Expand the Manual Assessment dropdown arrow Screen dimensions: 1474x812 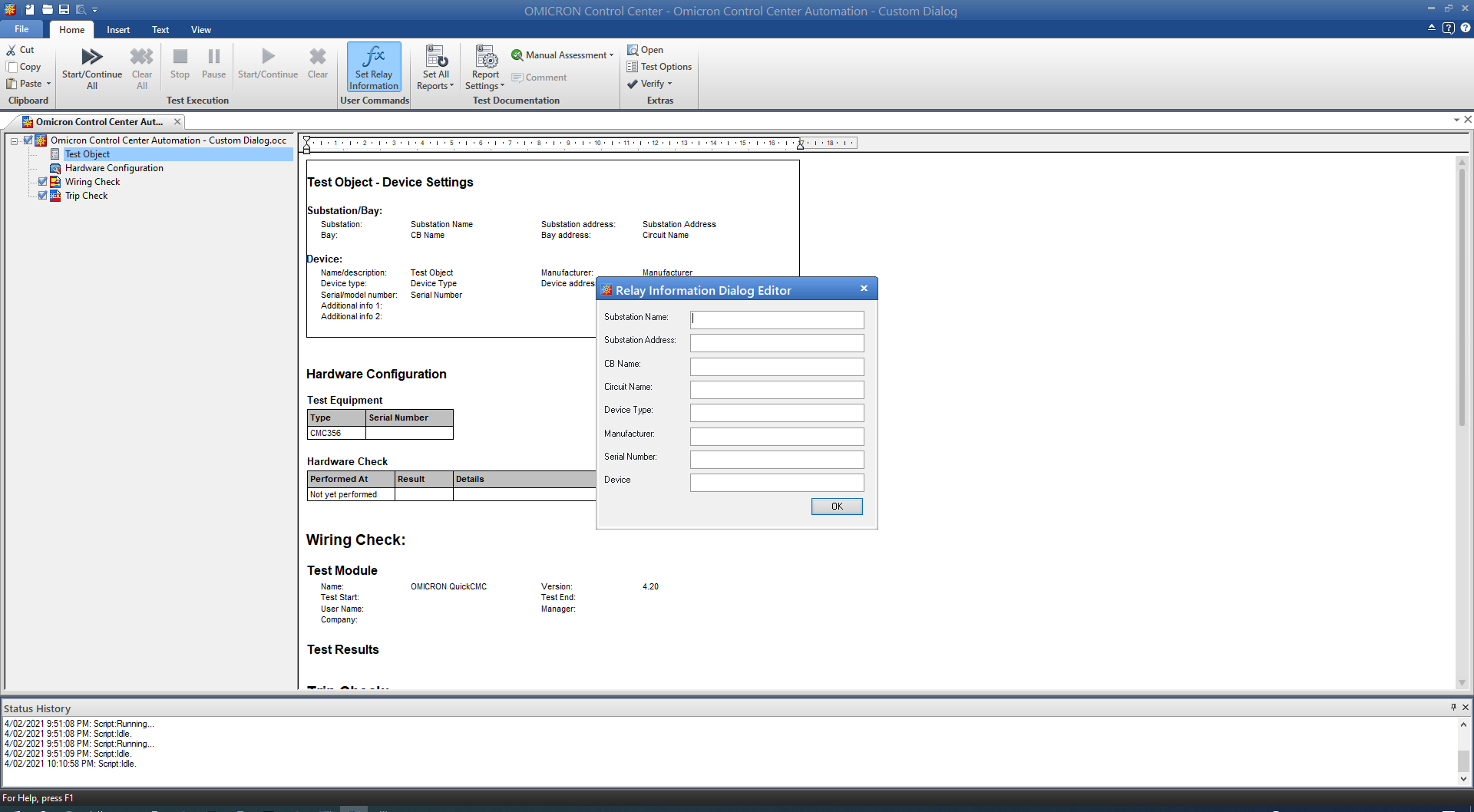click(611, 55)
